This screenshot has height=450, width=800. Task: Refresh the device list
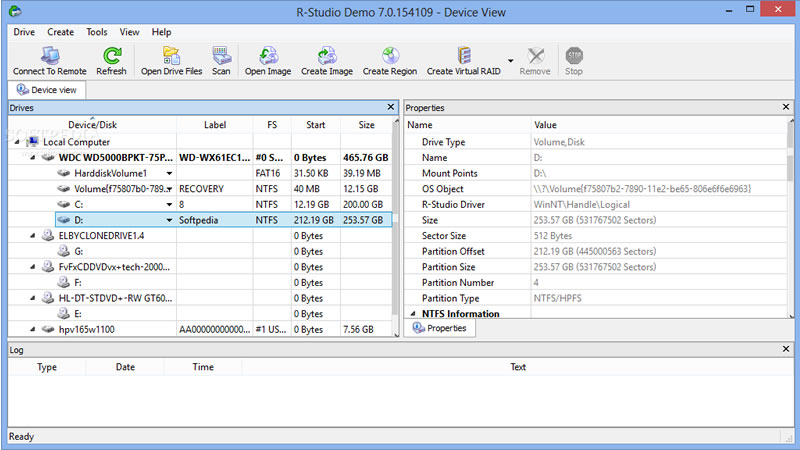pos(111,55)
